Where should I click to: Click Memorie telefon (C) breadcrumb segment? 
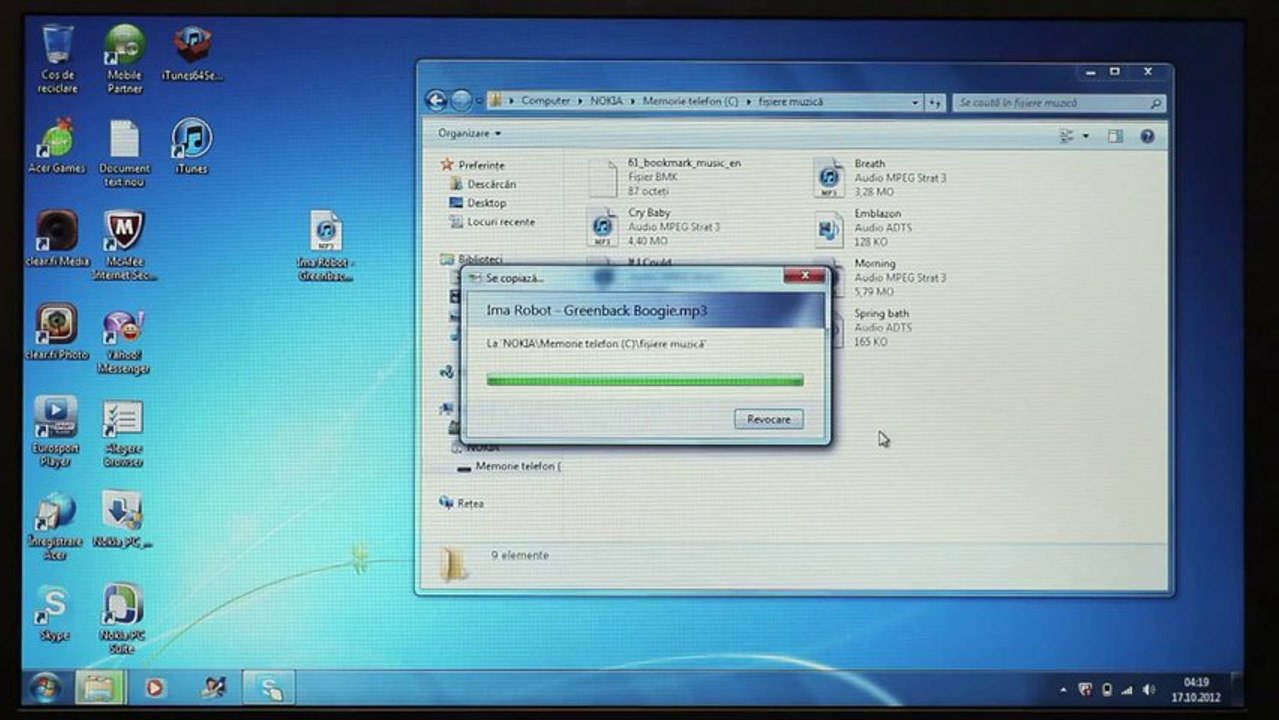690,101
